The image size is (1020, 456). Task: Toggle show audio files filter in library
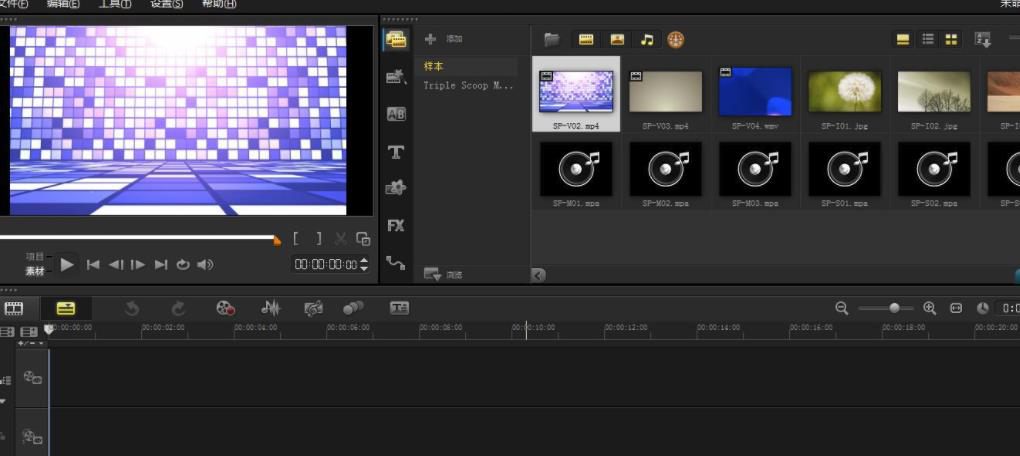(x=647, y=40)
